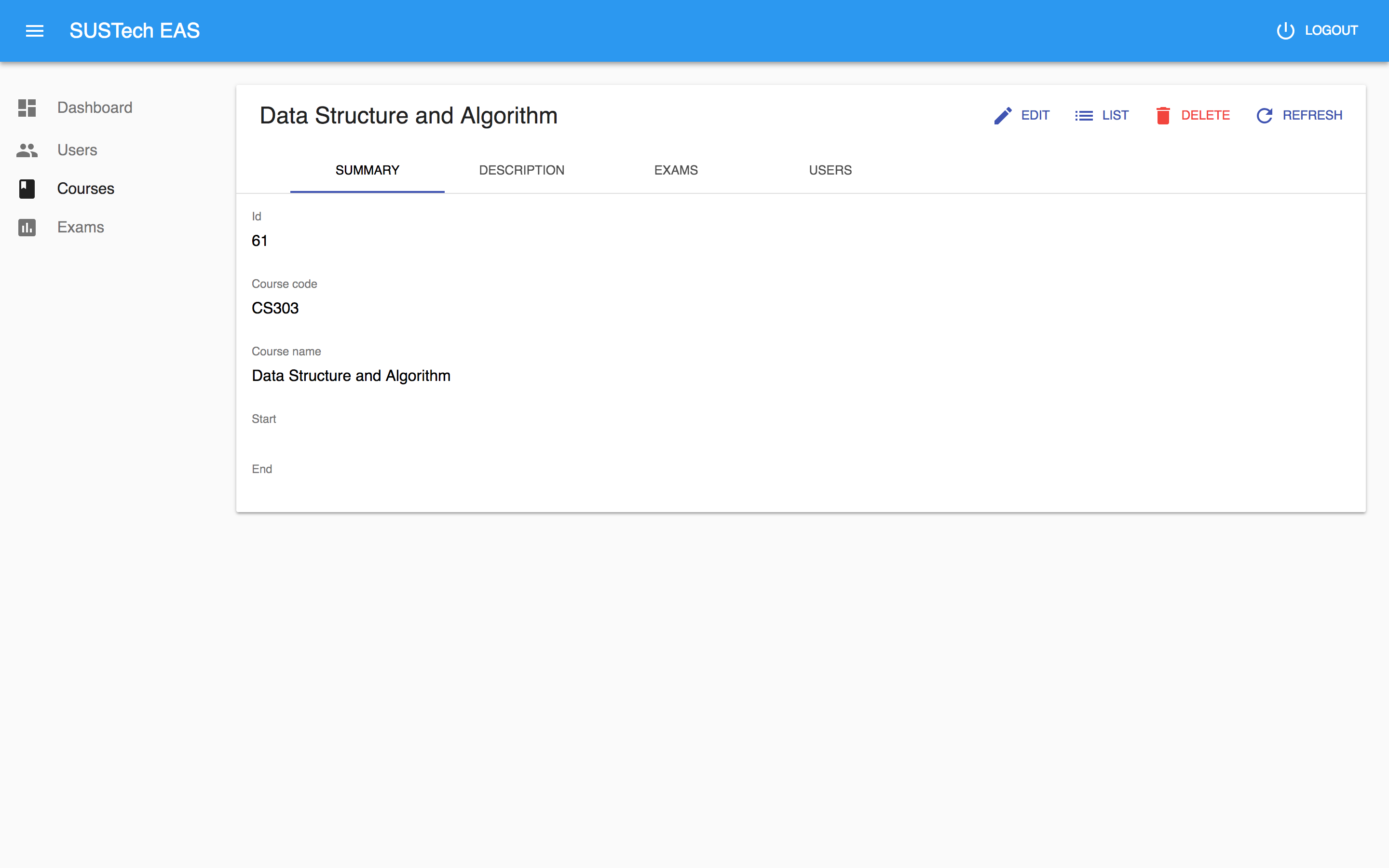This screenshot has width=1389, height=868.
Task: Open Exams sidebar menu item
Action: coord(81,227)
